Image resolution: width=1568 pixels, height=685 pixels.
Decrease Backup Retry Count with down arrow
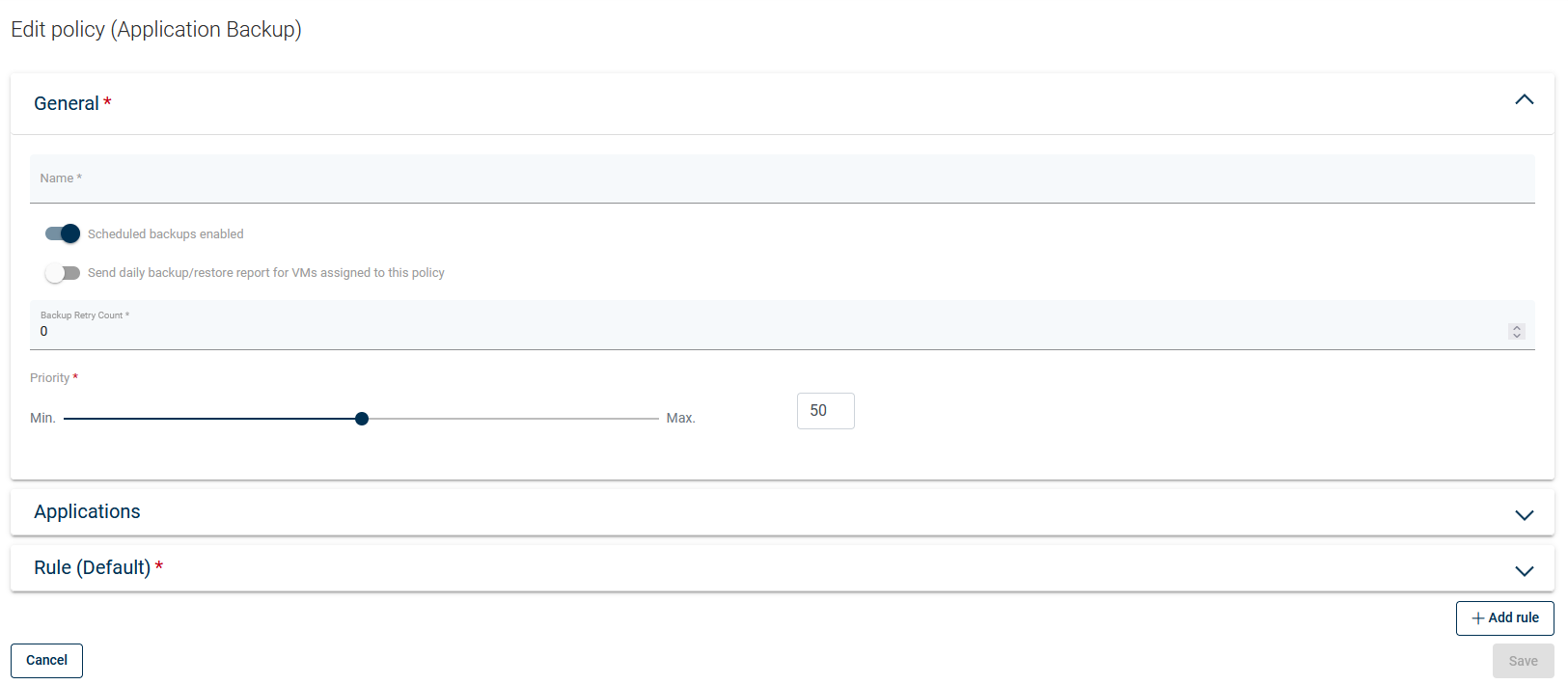[x=1517, y=336]
